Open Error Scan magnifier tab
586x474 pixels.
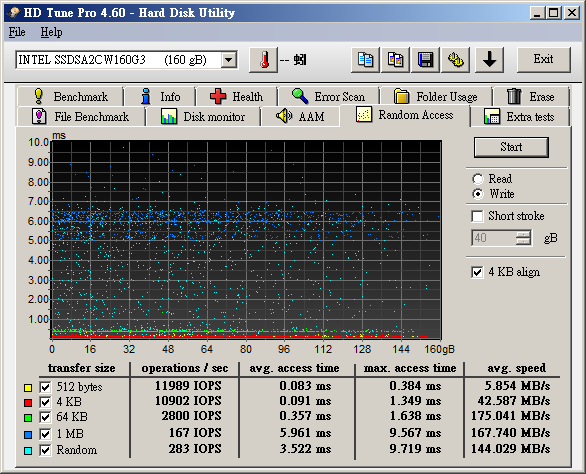pos(328,96)
